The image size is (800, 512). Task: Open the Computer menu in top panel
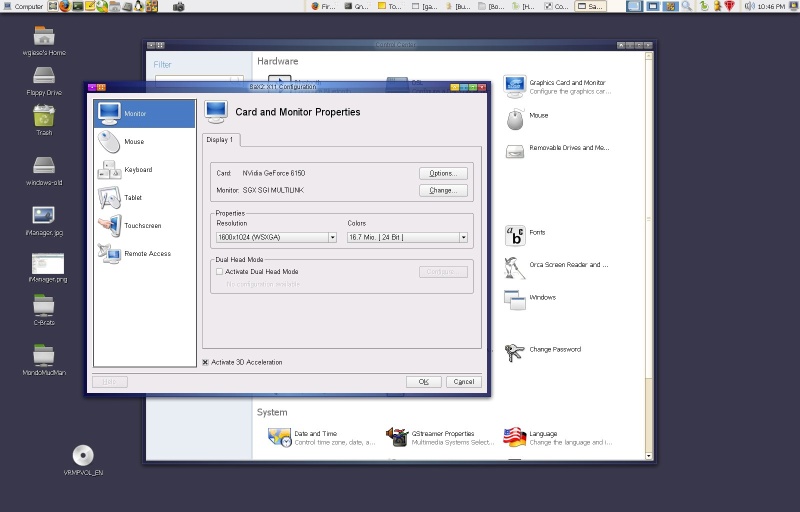pyautogui.click(x=23, y=6)
